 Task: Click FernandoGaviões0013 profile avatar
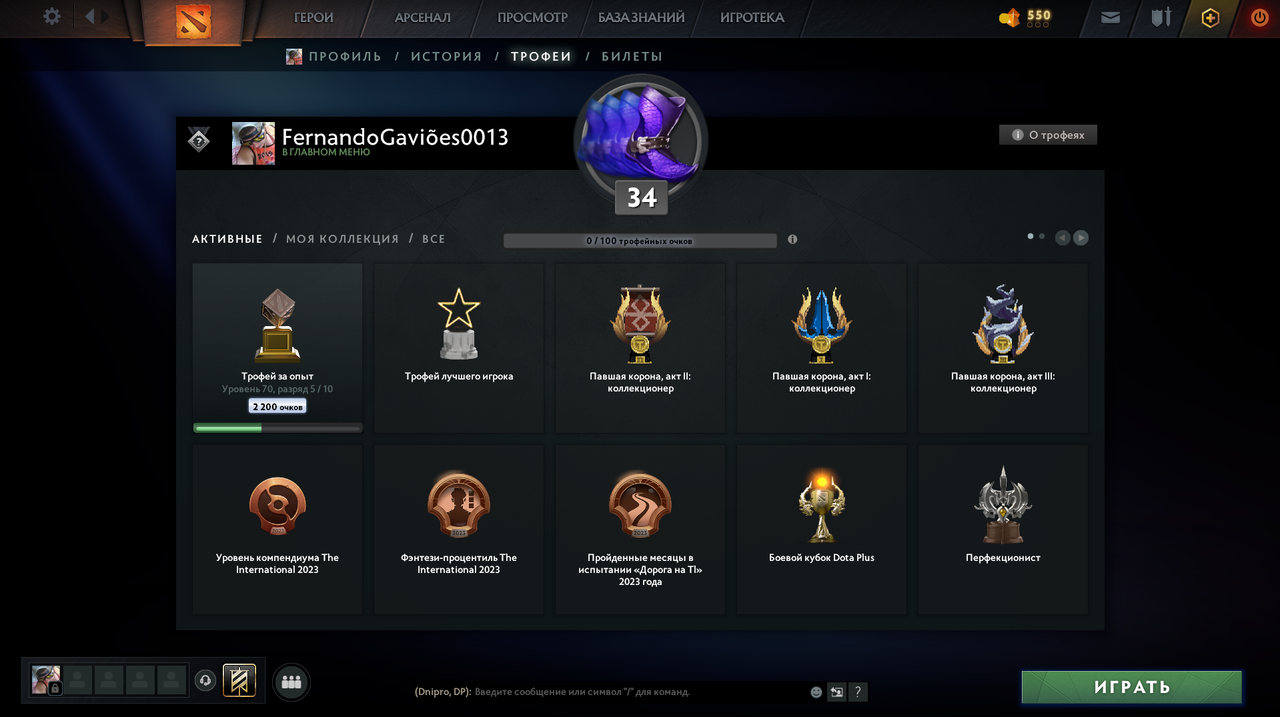[x=253, y=144]
